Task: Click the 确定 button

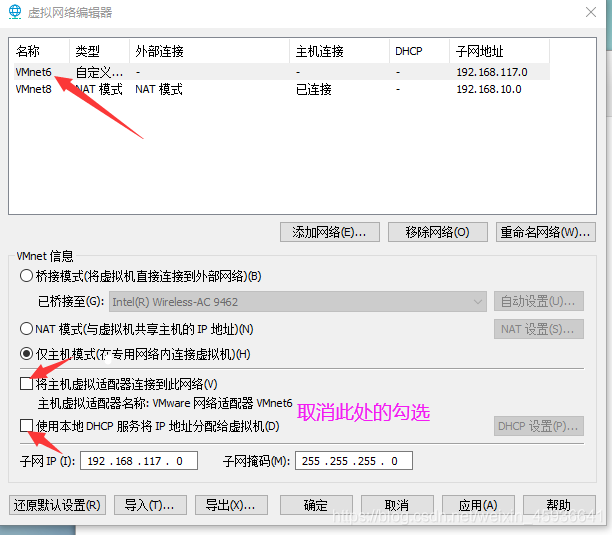Action: (x=316, y=505)
